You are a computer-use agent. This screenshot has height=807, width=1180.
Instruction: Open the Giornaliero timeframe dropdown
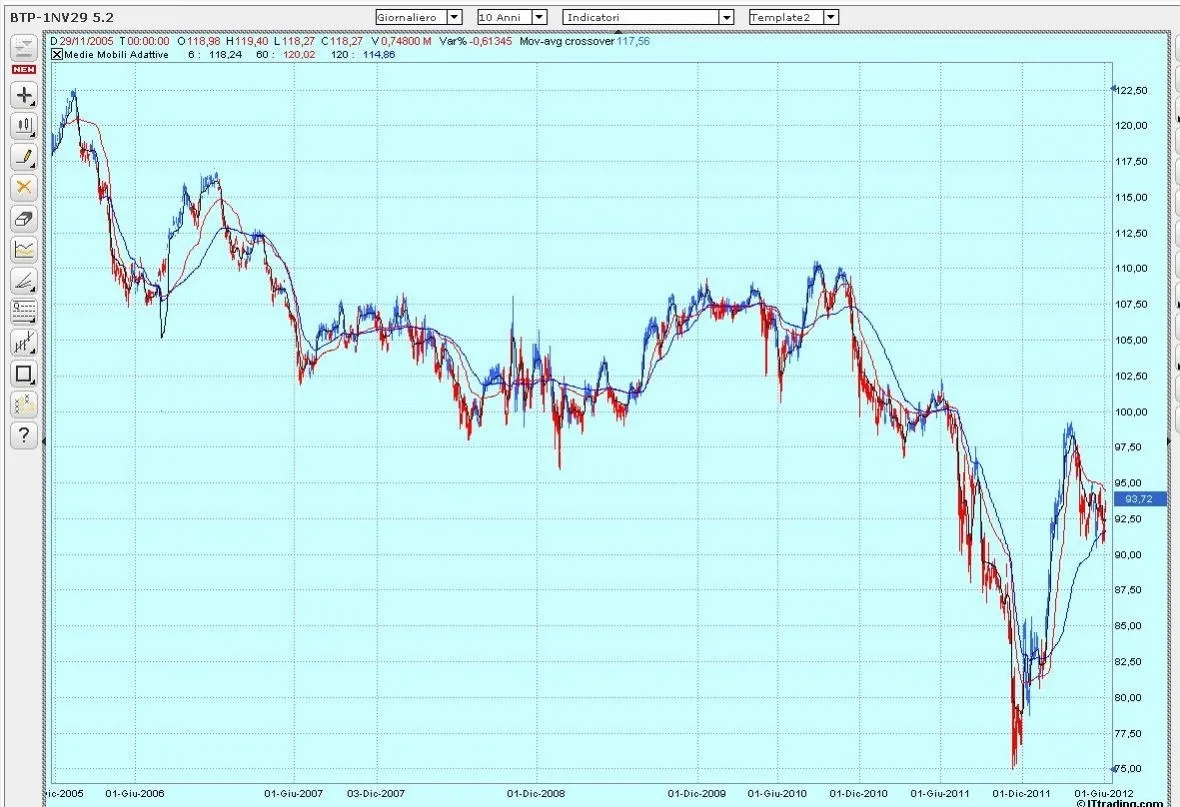coord(418,17)
